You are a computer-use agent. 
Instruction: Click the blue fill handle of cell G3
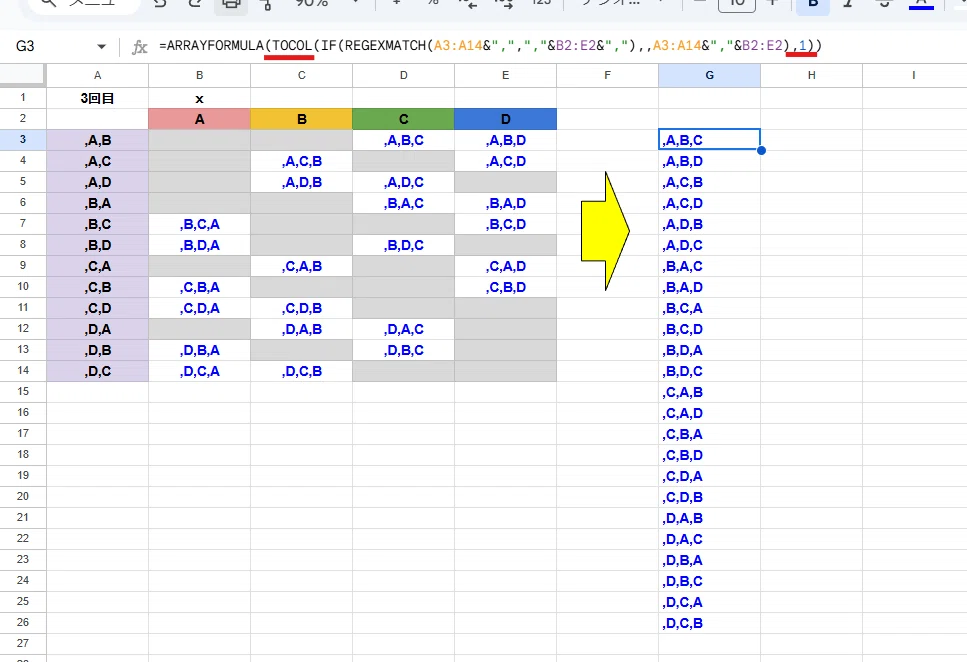click(761, 150)
